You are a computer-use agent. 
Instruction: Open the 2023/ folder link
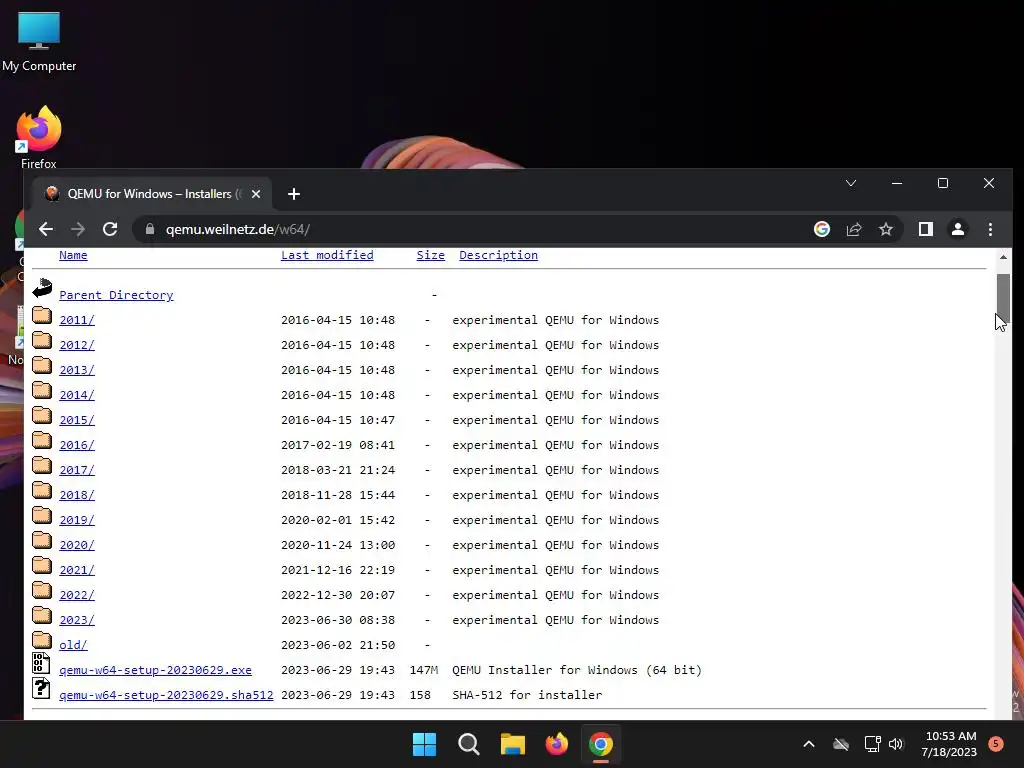77,620
